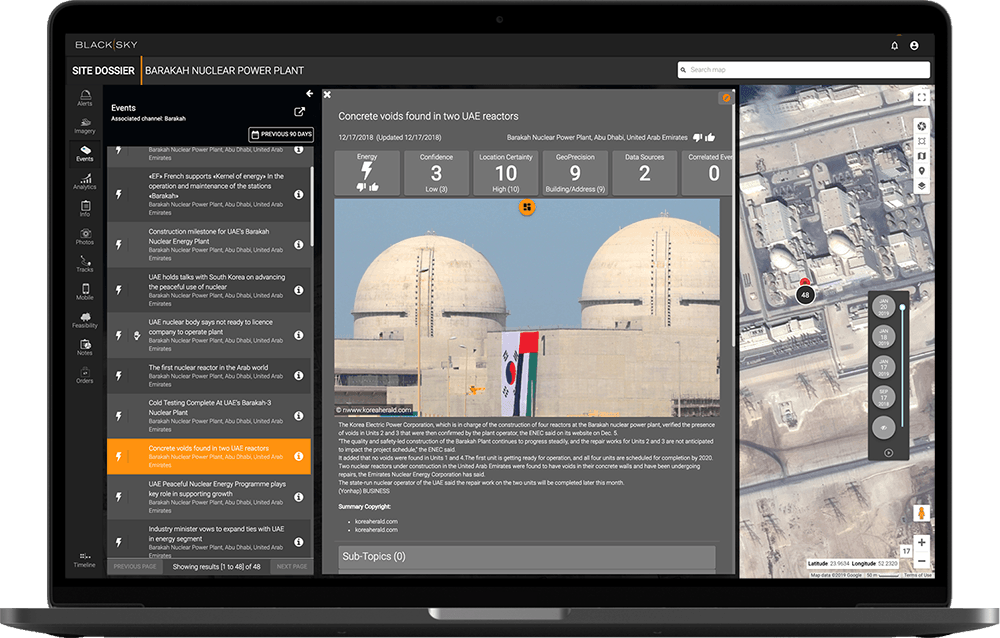Image resolution: width=1000 pixels, height=638 pixels.
Task: Open the Alerts sidebar panel
Action: click(85, 98)
